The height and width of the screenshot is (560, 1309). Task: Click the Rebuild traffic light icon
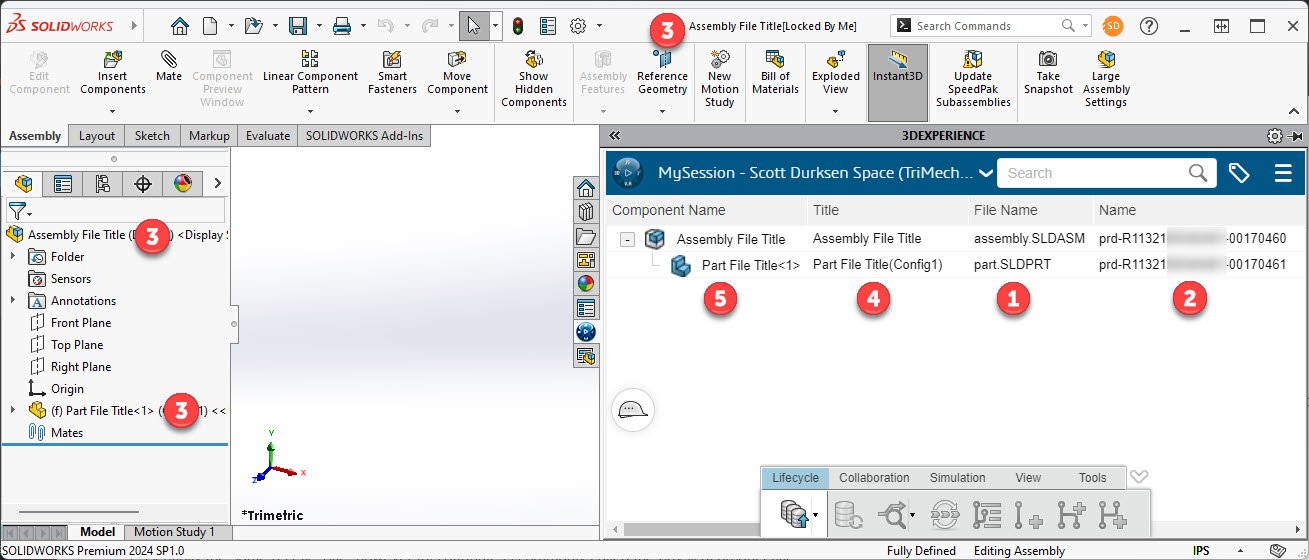[518, 26]
